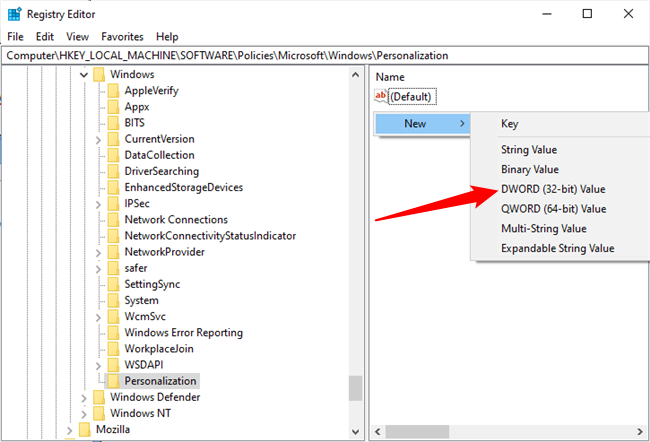The width and height of the screenshot is (650, 442).
Task: Click the values pane scroll right arrow
Action: click(x=640, y=432)
